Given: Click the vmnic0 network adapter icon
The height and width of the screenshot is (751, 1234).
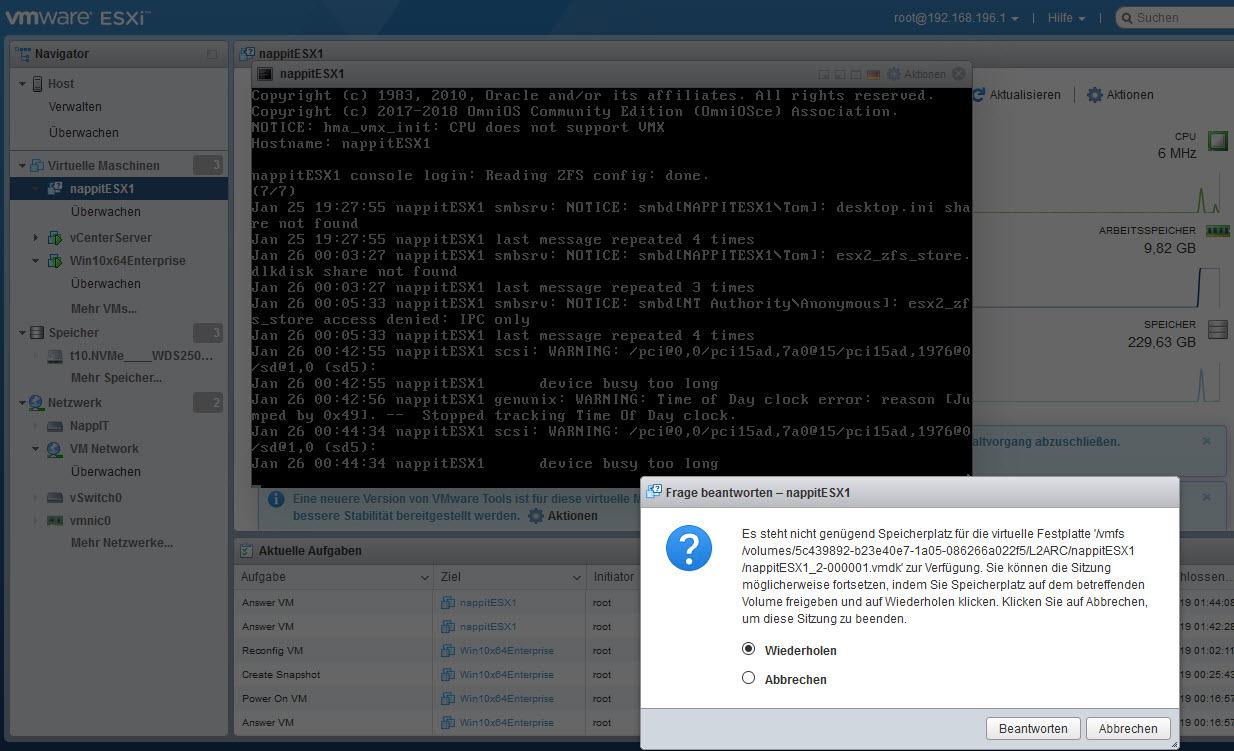Looking at the screenshot, I should tap(55, 521).
